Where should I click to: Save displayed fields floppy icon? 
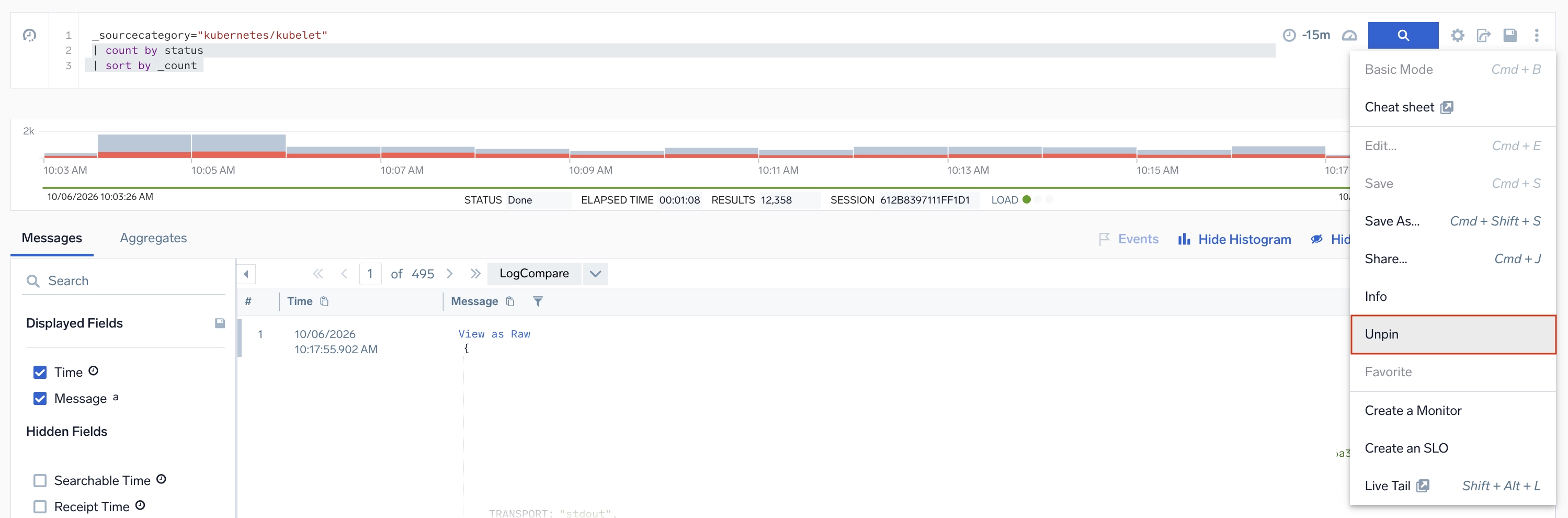220,323
